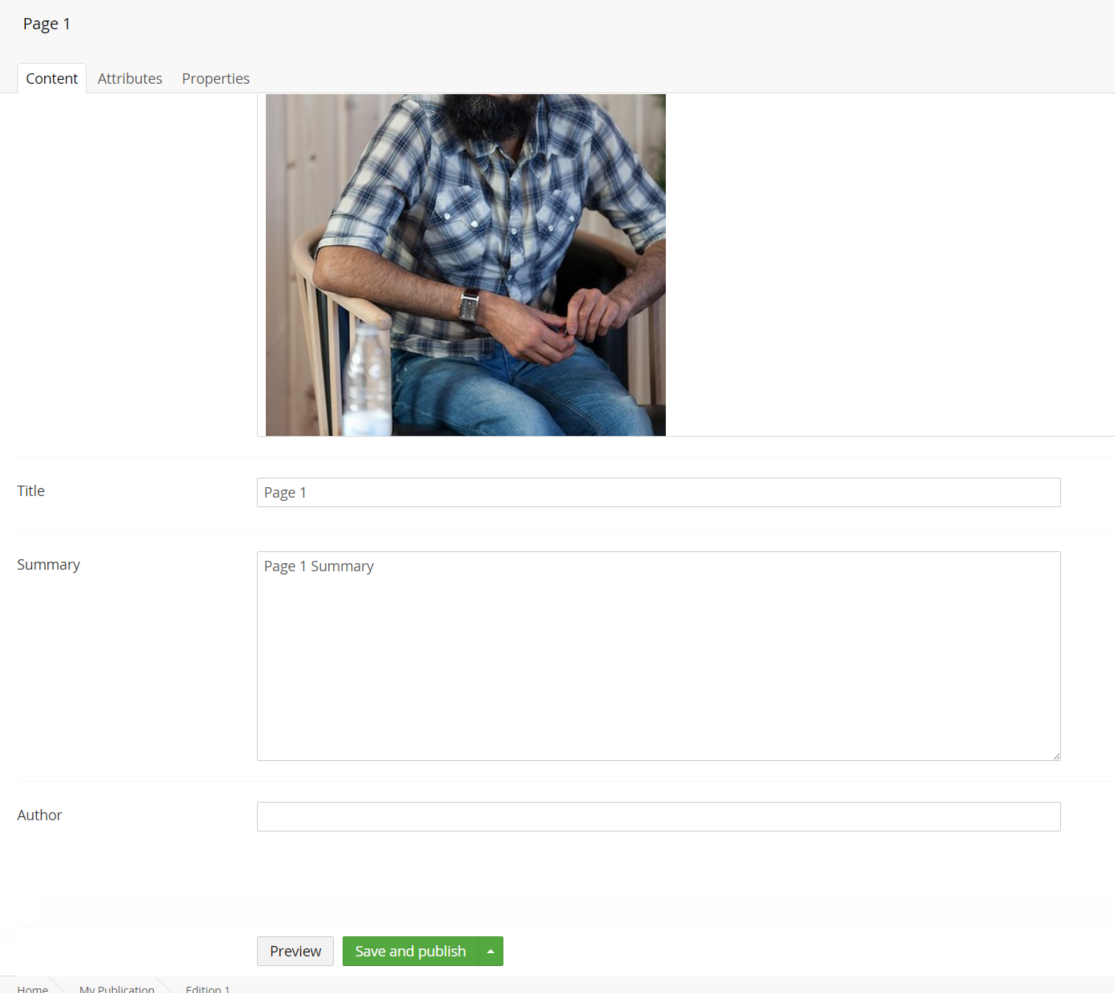
Task: Click Save and publish
Action: pos(410,951)
